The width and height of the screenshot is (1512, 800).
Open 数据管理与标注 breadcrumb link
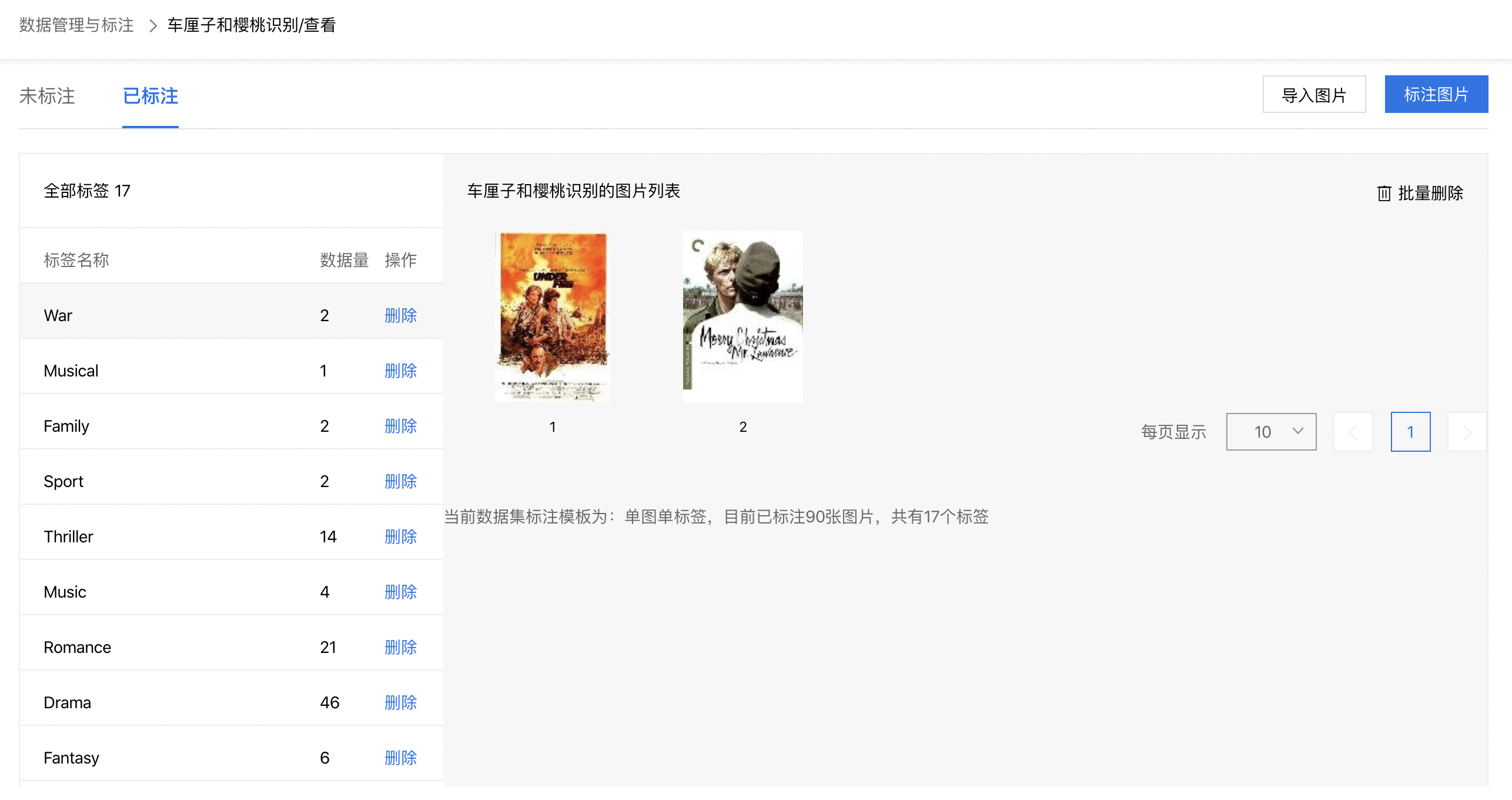(76, 25)
